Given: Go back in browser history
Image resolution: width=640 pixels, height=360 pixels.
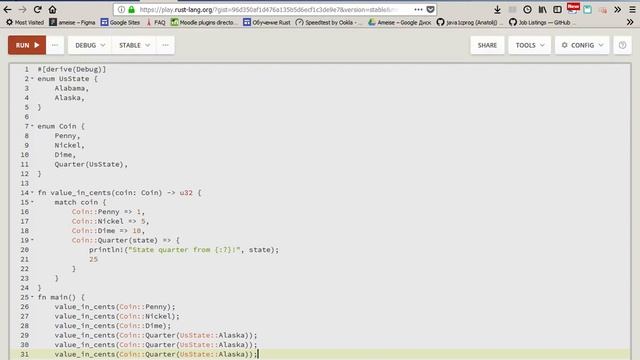Looking at the screenshot, I should click(8, 9).
